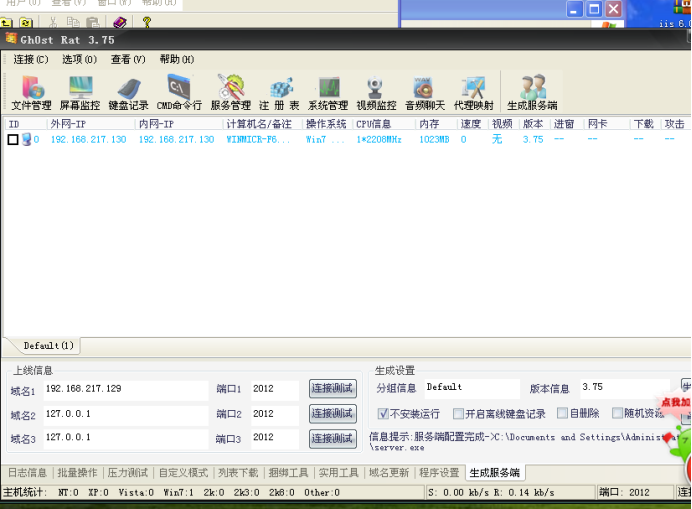Toggle the 不安装运行 checkbox
Image resolution: width=692 pixels, height=509 pixels.
coord(383,414)
